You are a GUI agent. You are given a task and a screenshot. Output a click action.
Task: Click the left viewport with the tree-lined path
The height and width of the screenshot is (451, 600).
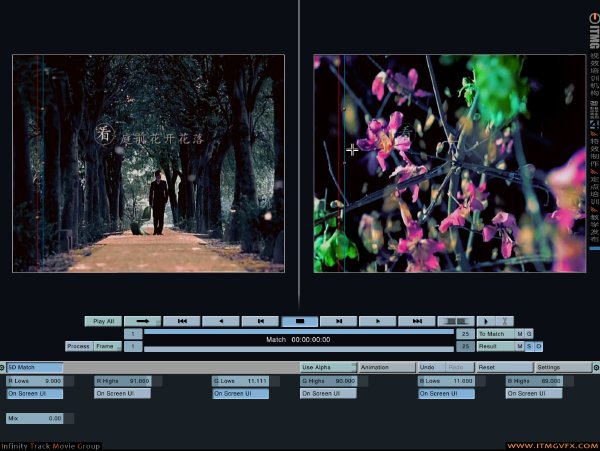pos(148,163)
